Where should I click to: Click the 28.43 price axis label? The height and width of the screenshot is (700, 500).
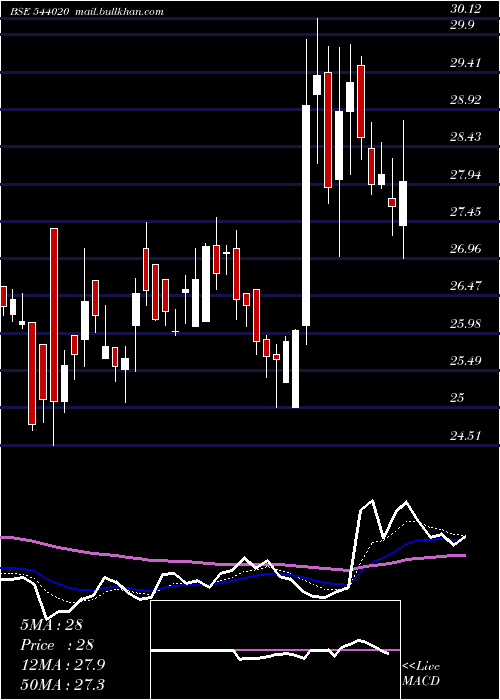point(466,137)
